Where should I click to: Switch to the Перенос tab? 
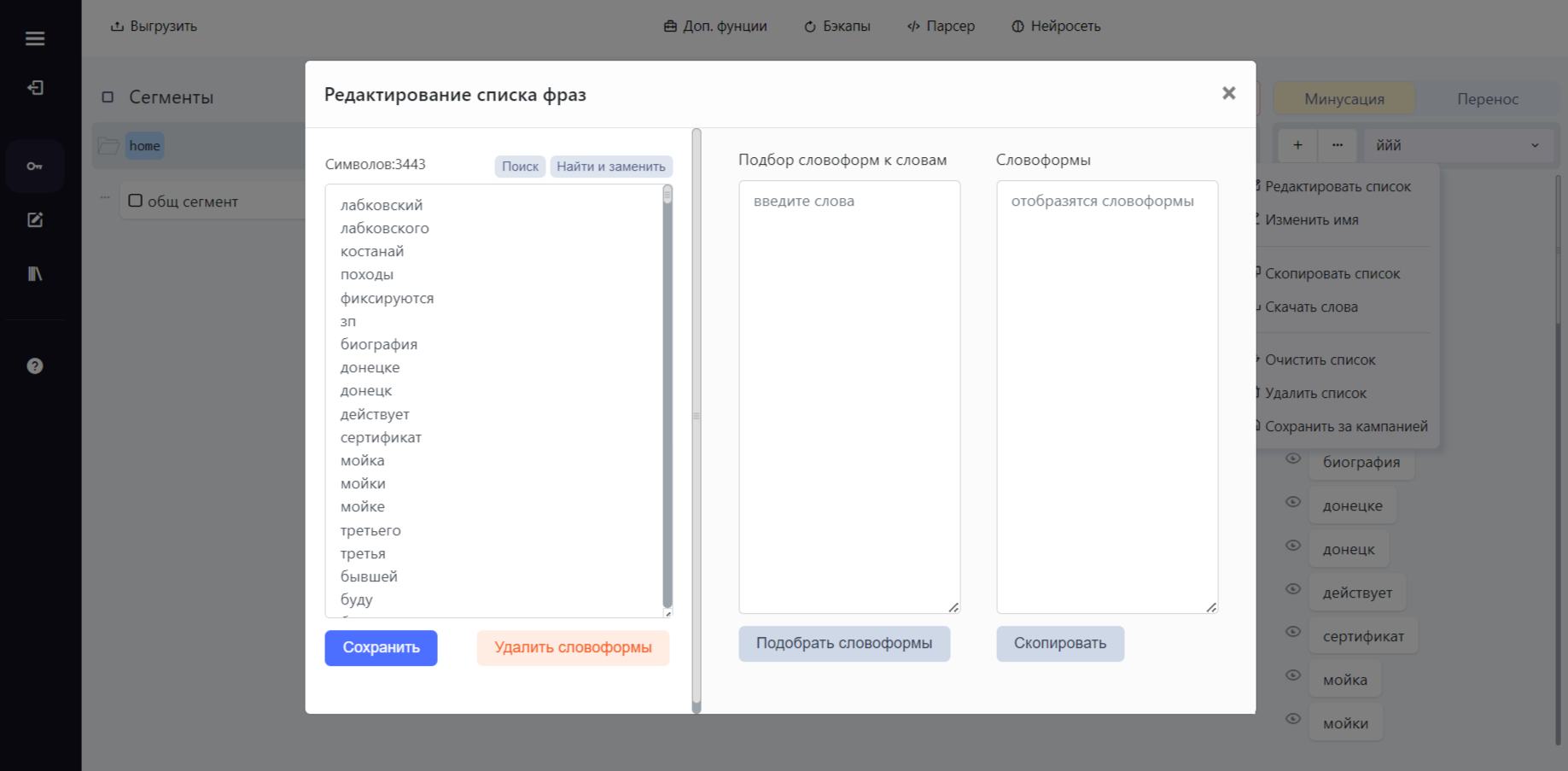[x=1488, y=99]
